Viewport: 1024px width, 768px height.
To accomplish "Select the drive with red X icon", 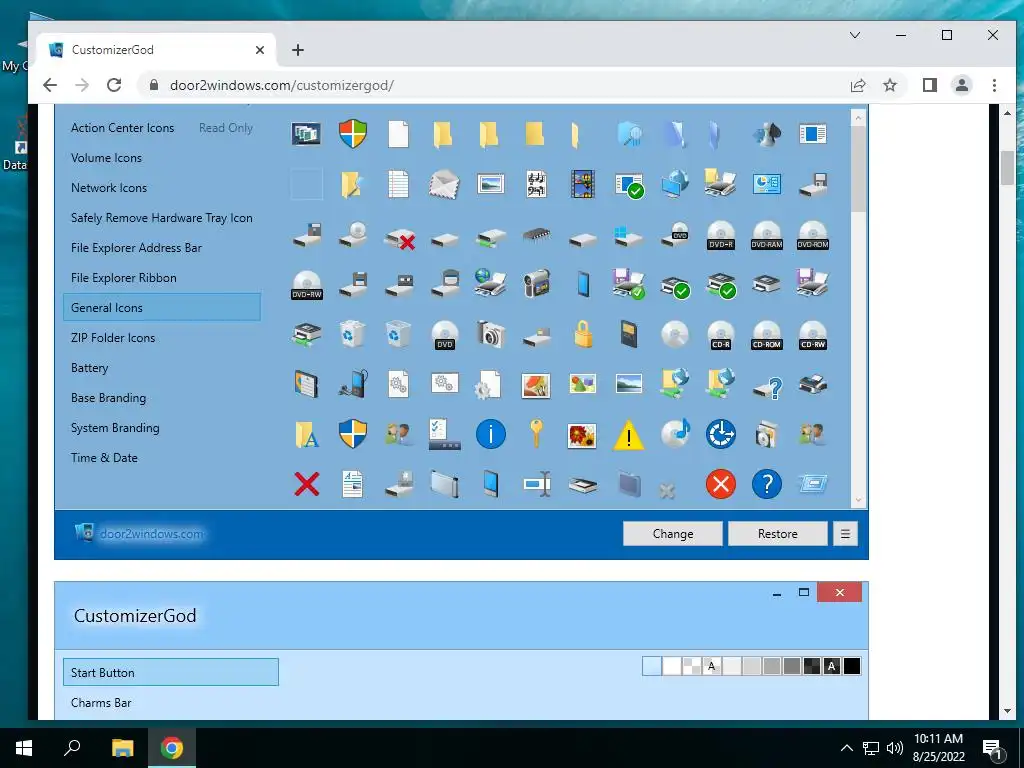I will click(399, 238).
